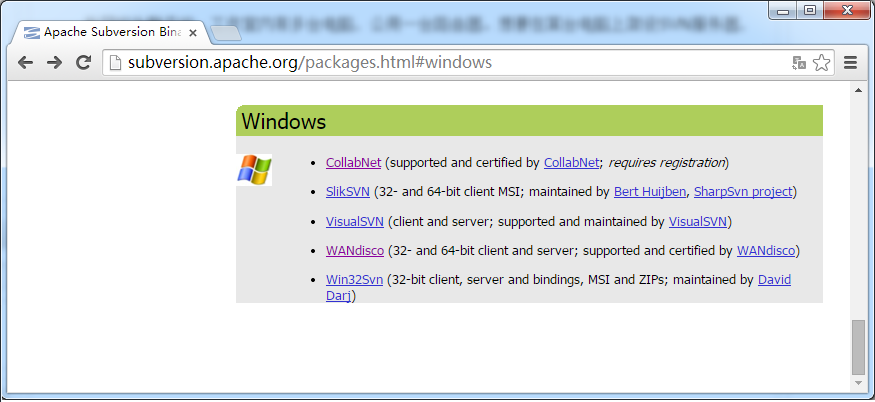Viewport: 875px width, 402px height.
Task: Open the Chrome hamburger menu
Action: tap(850, 63)
